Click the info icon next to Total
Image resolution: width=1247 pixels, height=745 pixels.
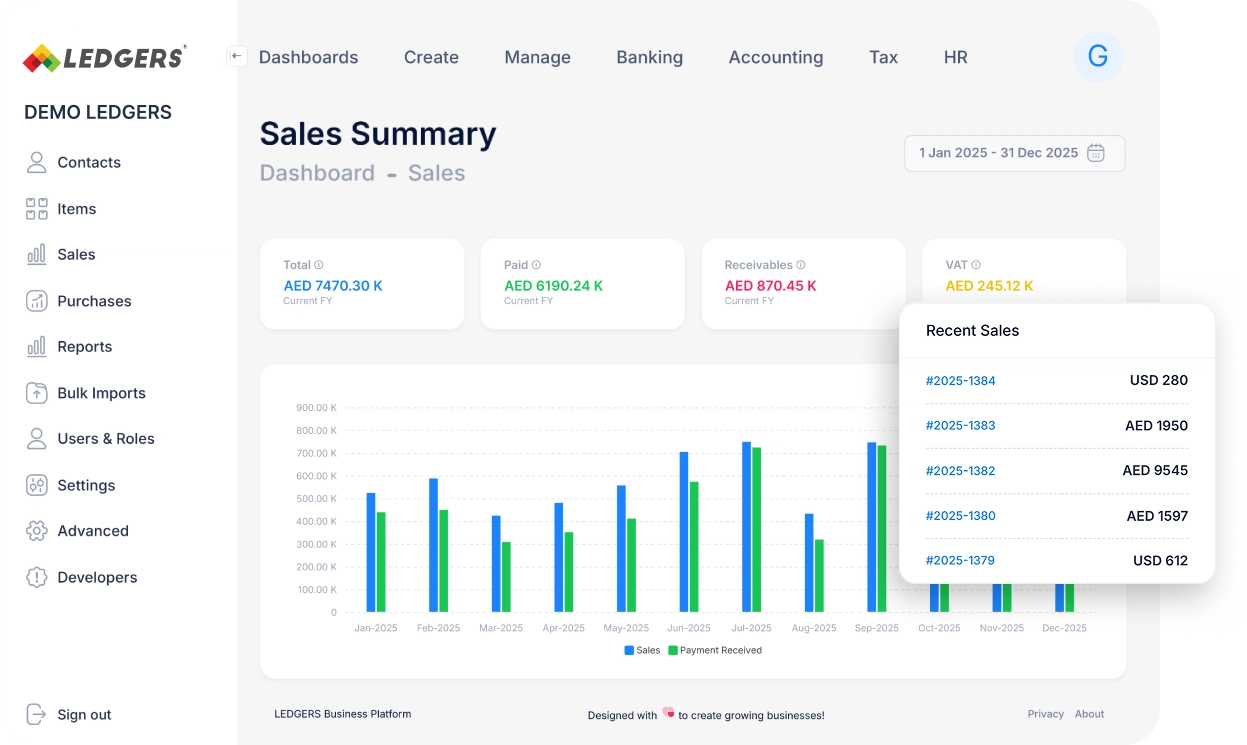(318, 264)
